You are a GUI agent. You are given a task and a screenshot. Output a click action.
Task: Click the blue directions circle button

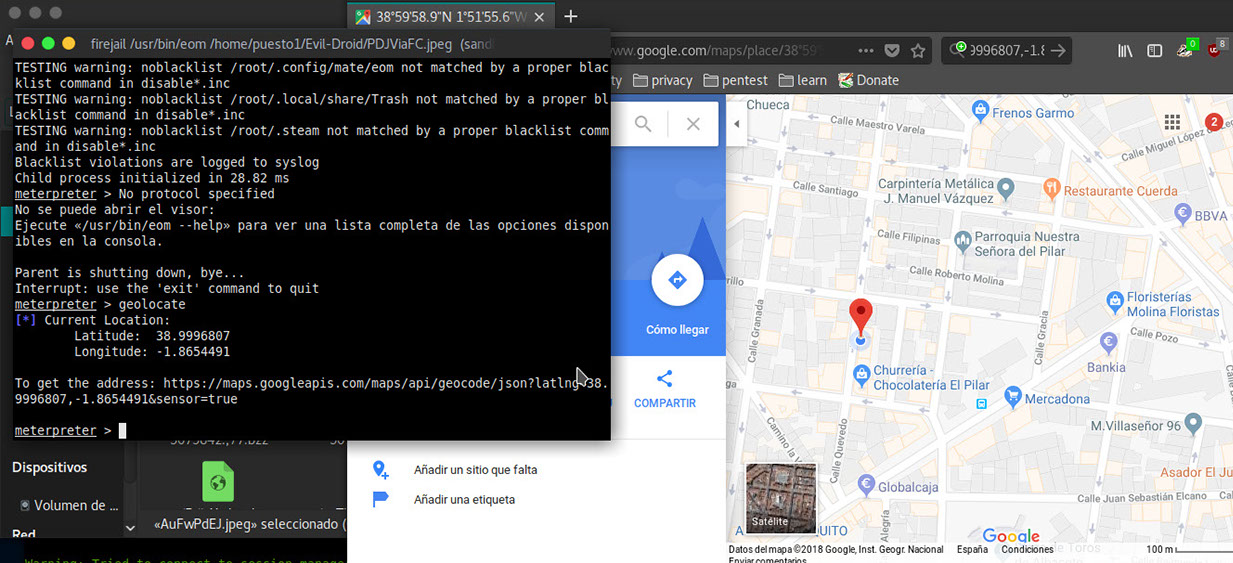[x=677, y=280]
